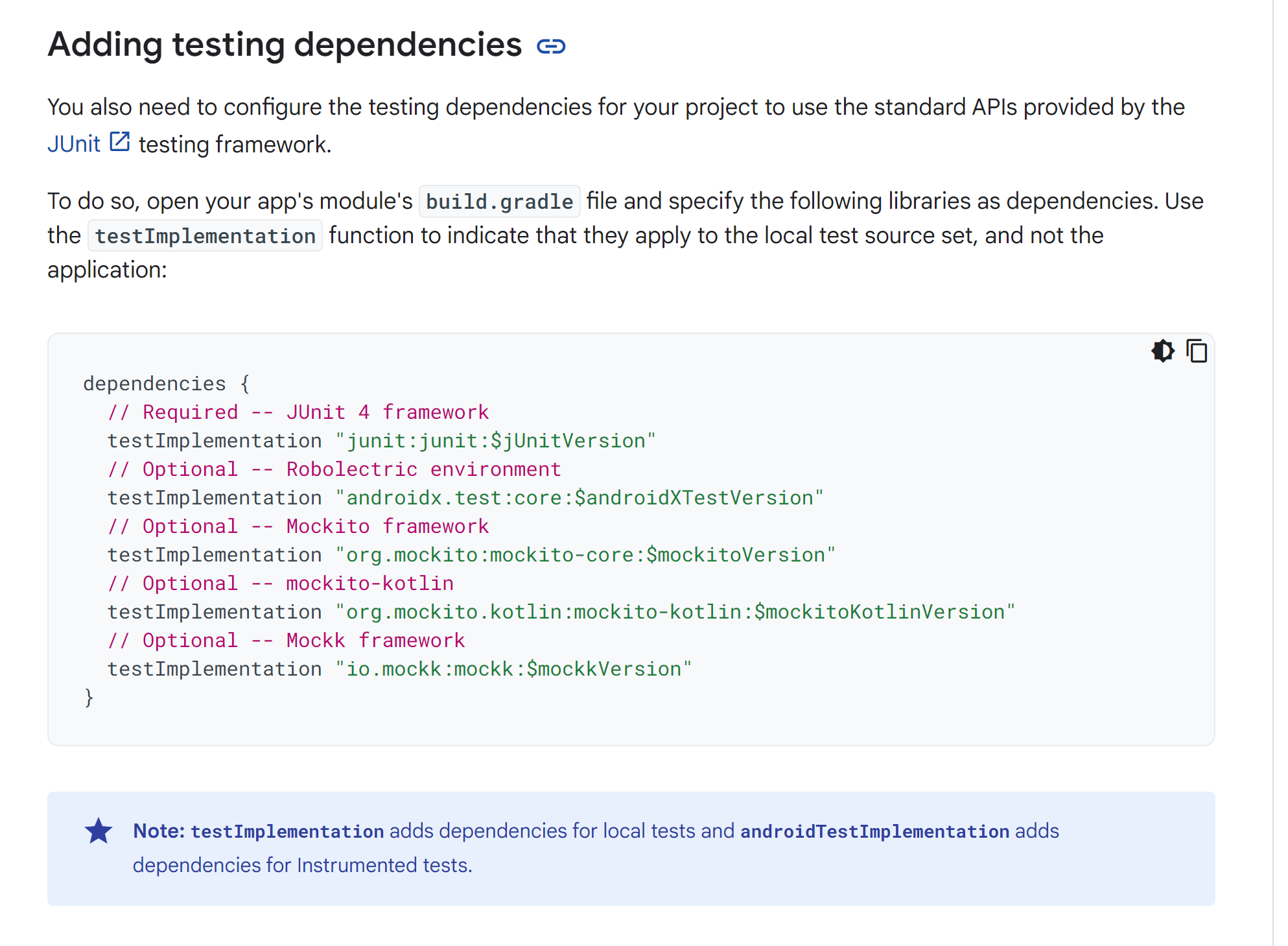Click the Required JUnit 4 framework comment
Screen dimensions: 1288x946
[x=298, y=412]
